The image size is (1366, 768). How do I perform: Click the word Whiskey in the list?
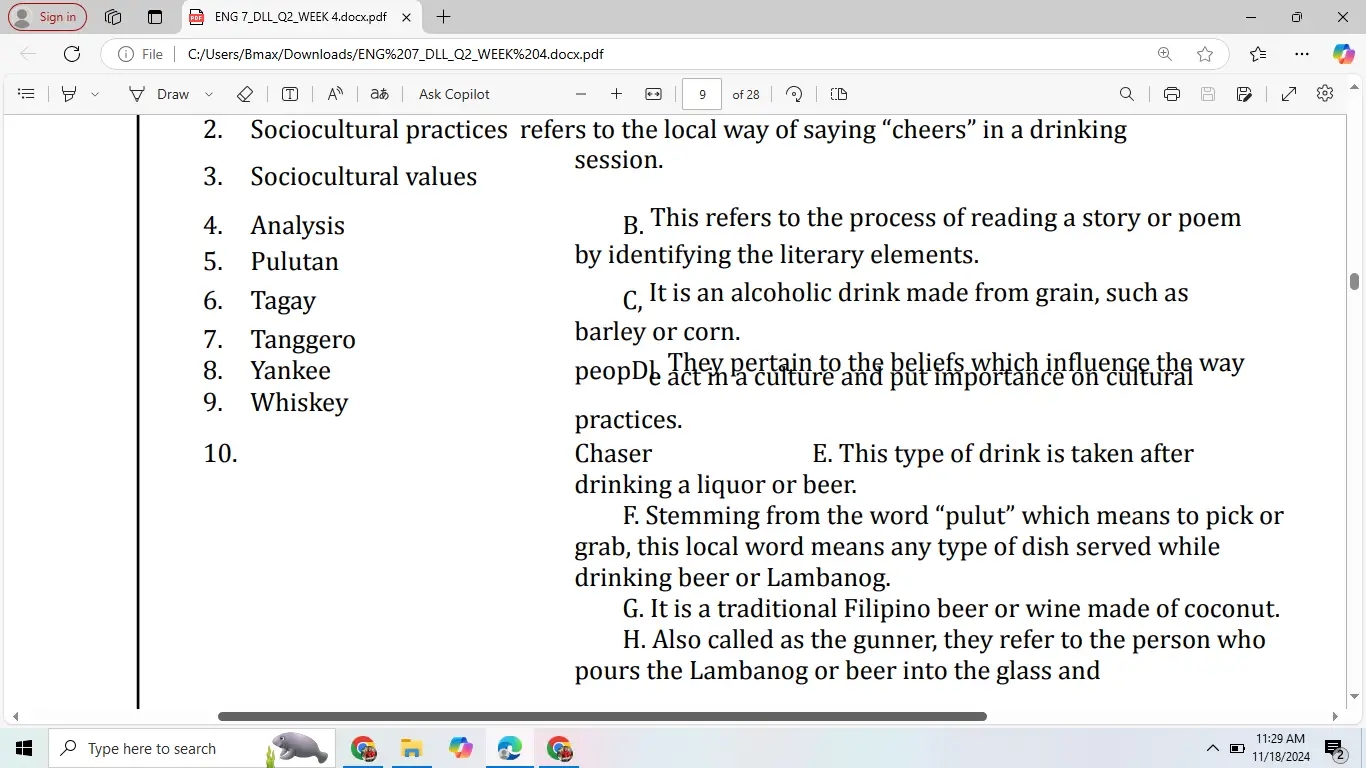click(x=299, y=403)
